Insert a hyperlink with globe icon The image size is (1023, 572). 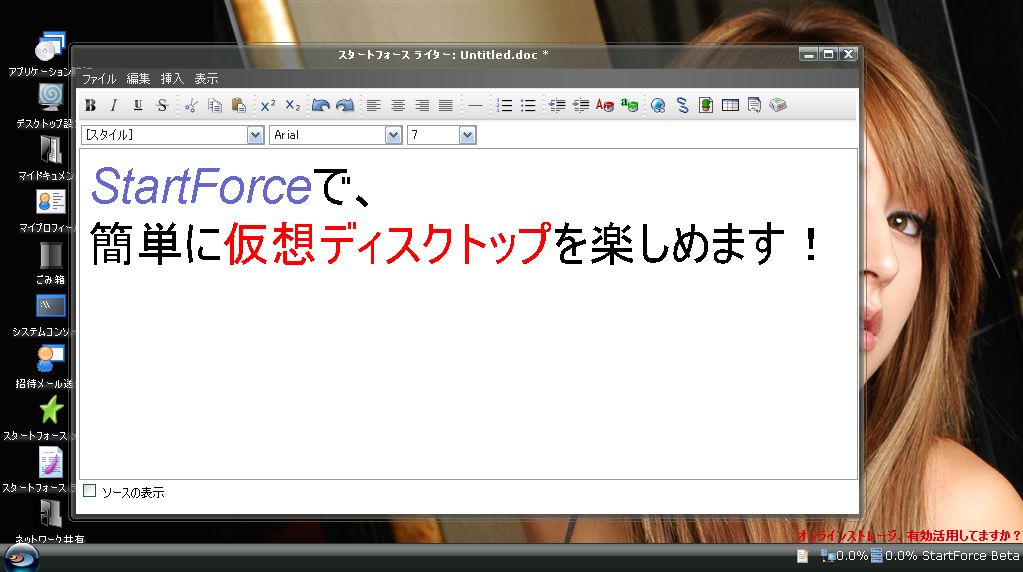coord(658,105)
